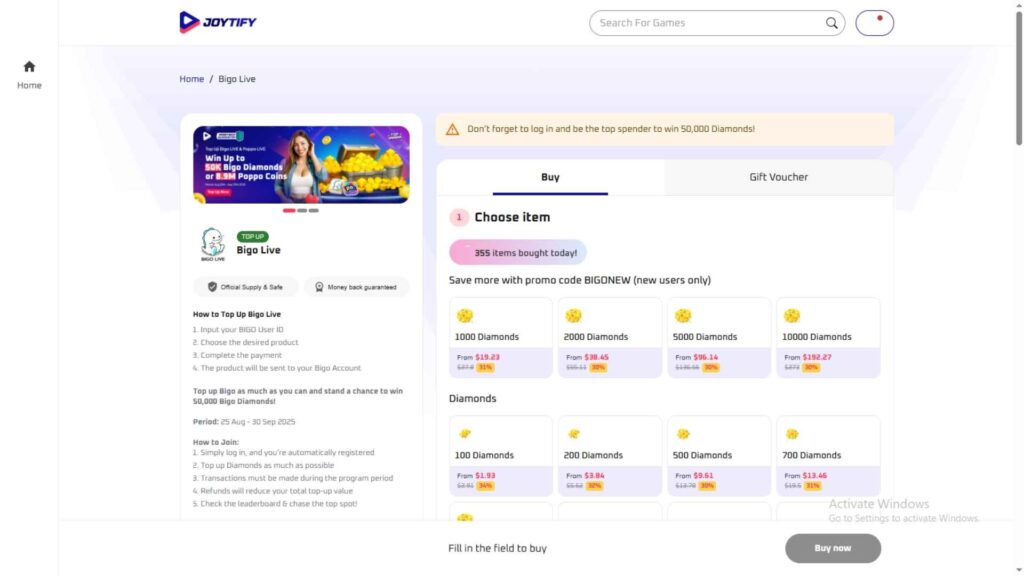Click the diamond icon on 500 Diamonds card

[x=683, y=434]
